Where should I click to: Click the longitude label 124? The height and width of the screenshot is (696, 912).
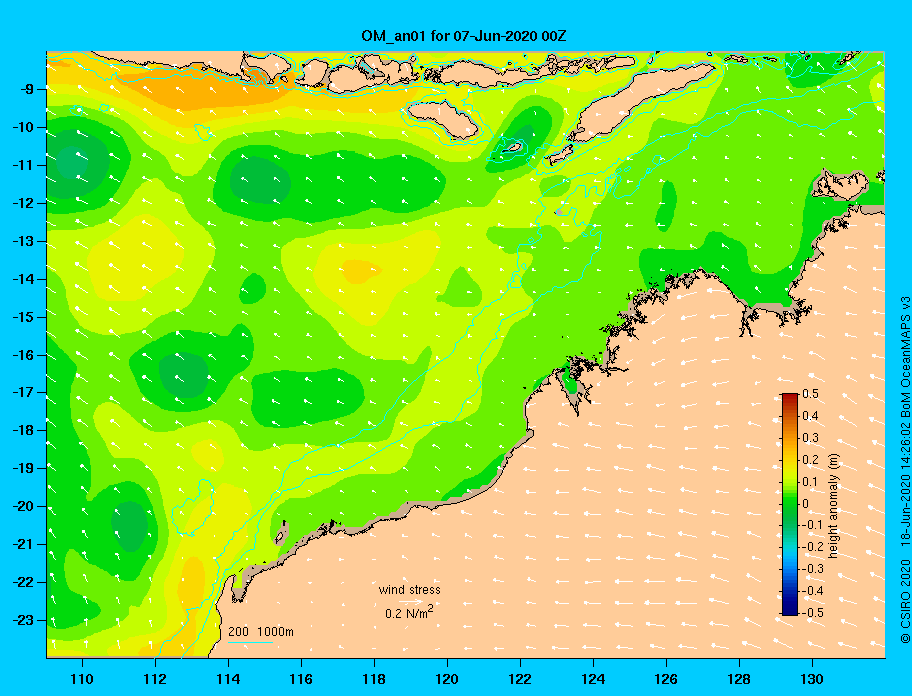click(593, 679)
